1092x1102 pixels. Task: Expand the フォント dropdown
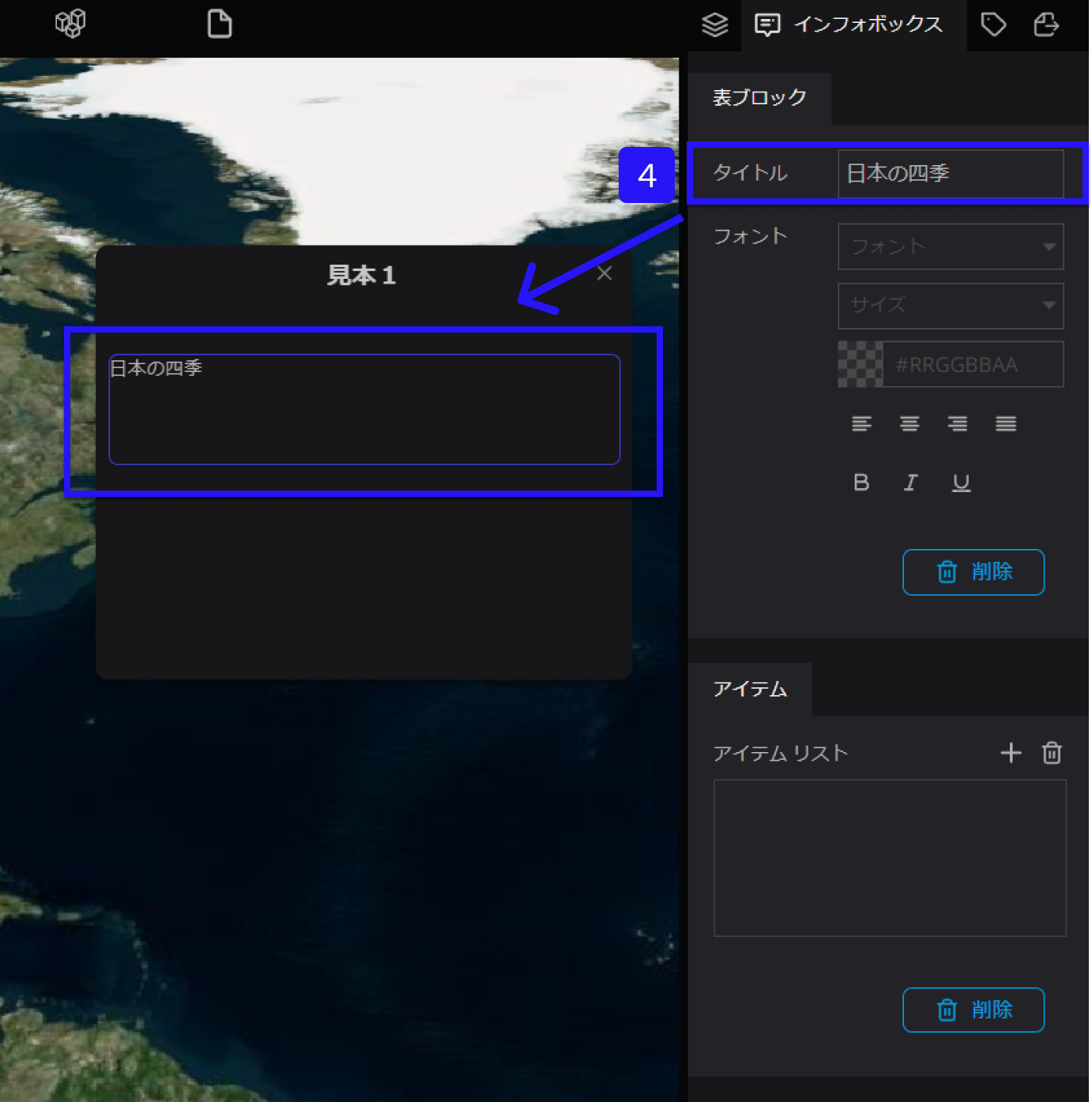951,246
